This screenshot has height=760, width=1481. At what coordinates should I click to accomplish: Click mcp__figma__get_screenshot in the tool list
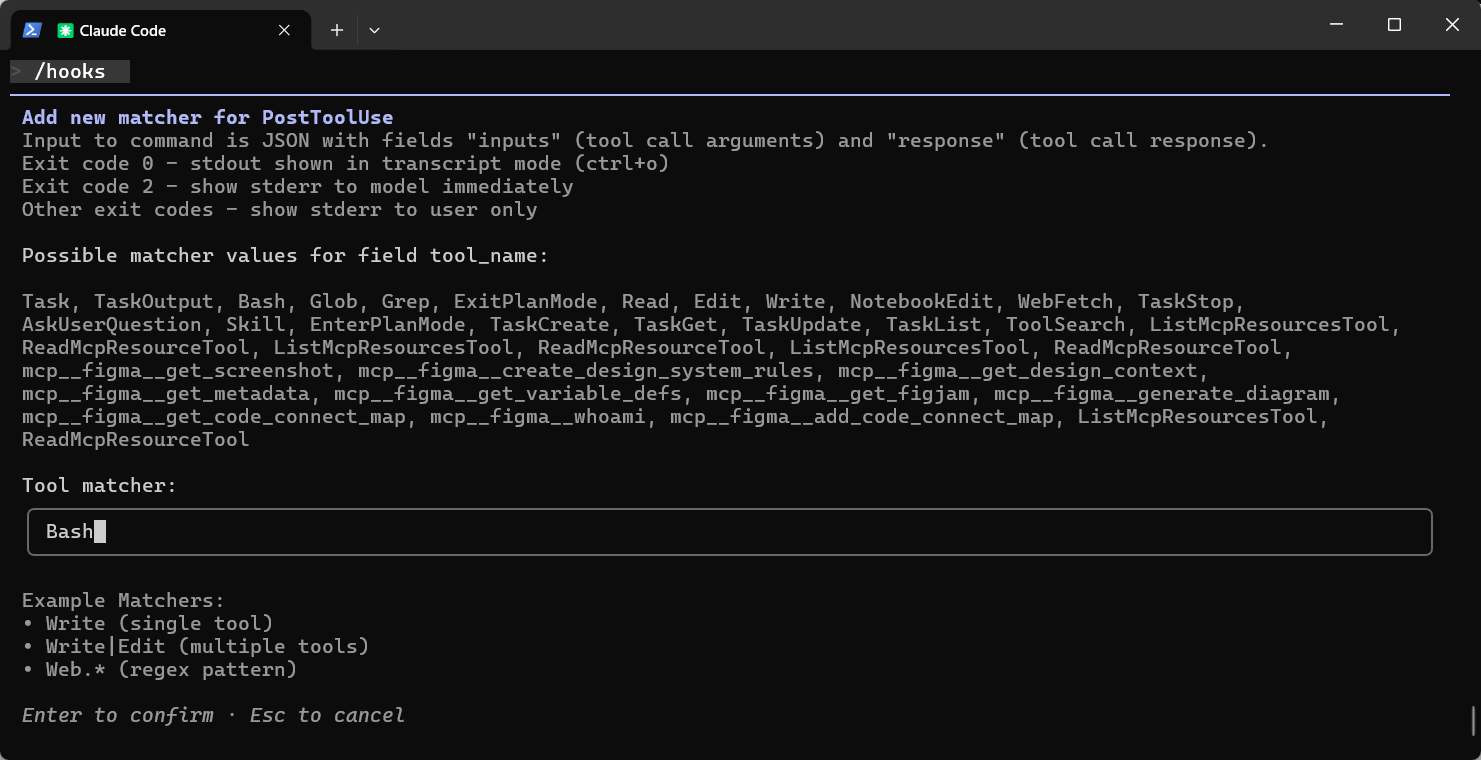tap(178, 370)
